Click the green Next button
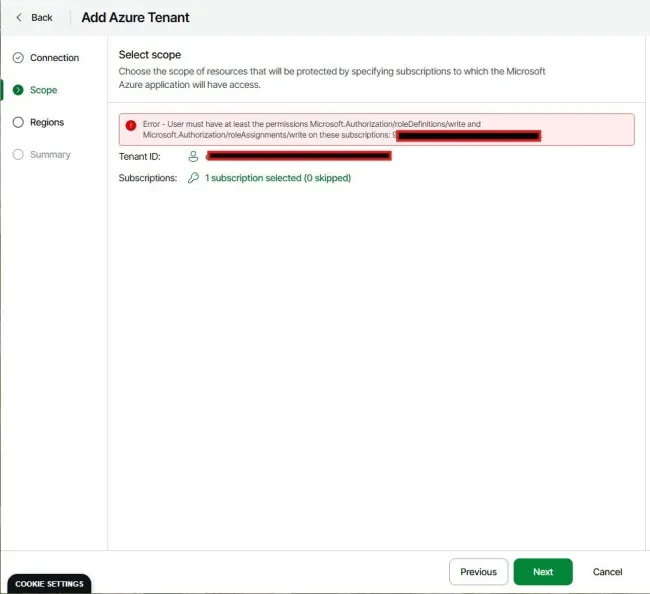650x594 pixels. click(x=543, y=572)
